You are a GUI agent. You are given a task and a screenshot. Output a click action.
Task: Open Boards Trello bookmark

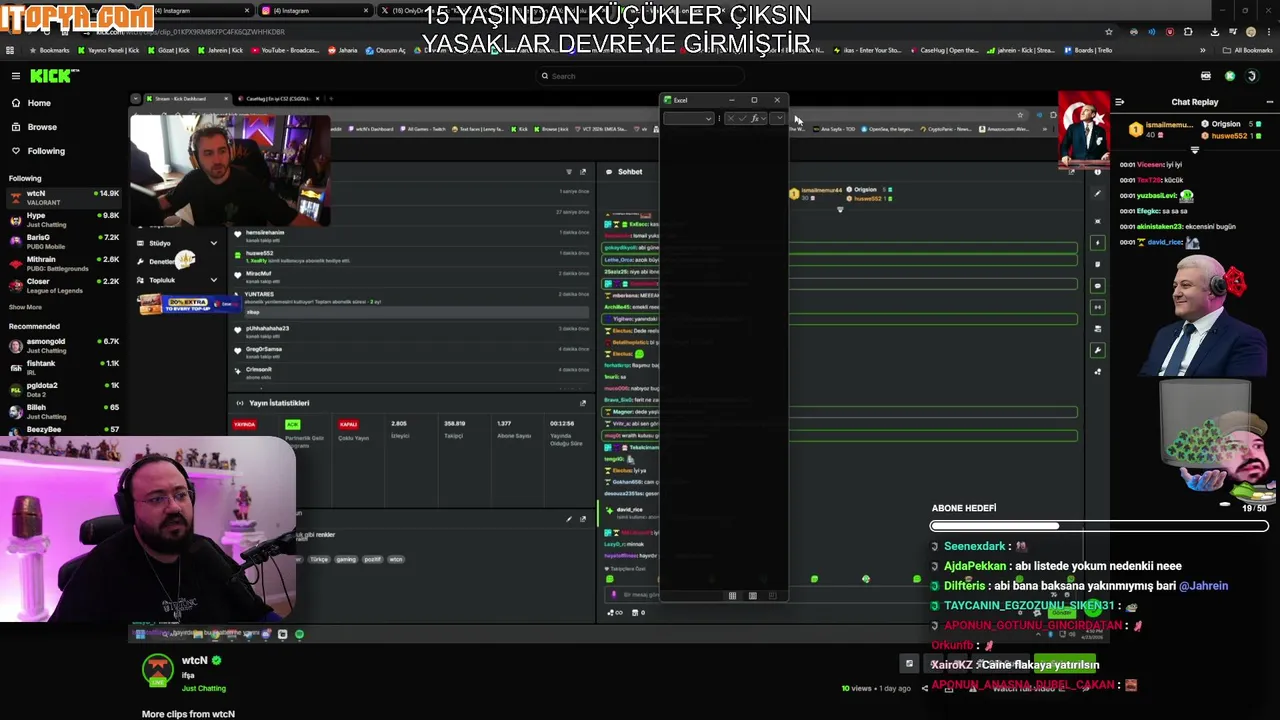pos(1088,50)
